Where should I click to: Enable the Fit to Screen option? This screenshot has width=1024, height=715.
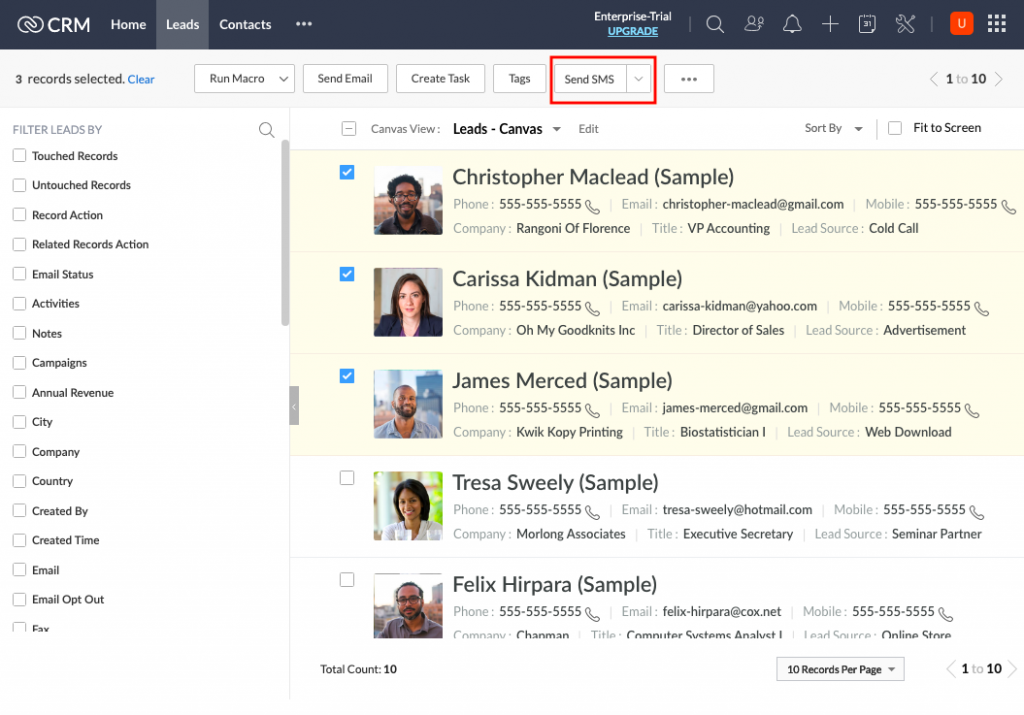click(x=893, y=128)
